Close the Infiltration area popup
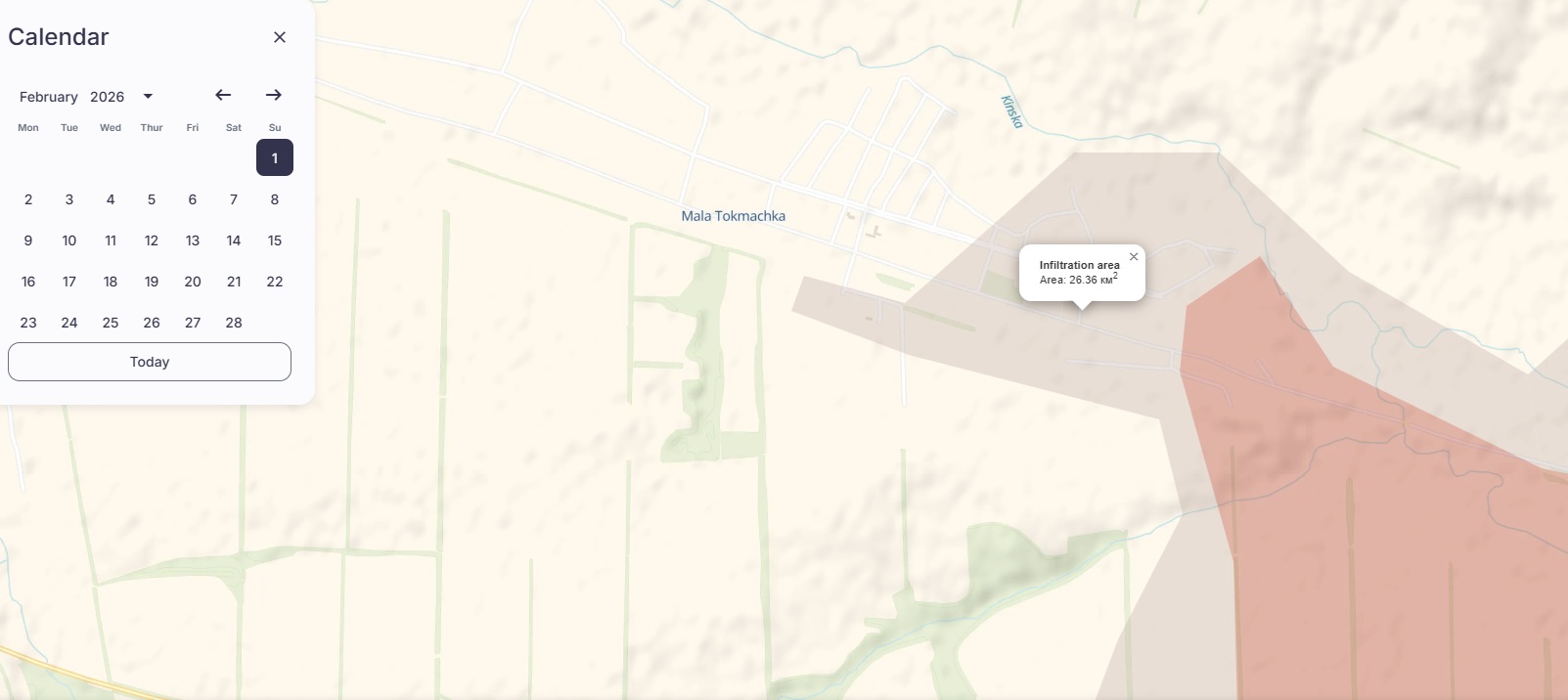 (x=1134, y=257)
